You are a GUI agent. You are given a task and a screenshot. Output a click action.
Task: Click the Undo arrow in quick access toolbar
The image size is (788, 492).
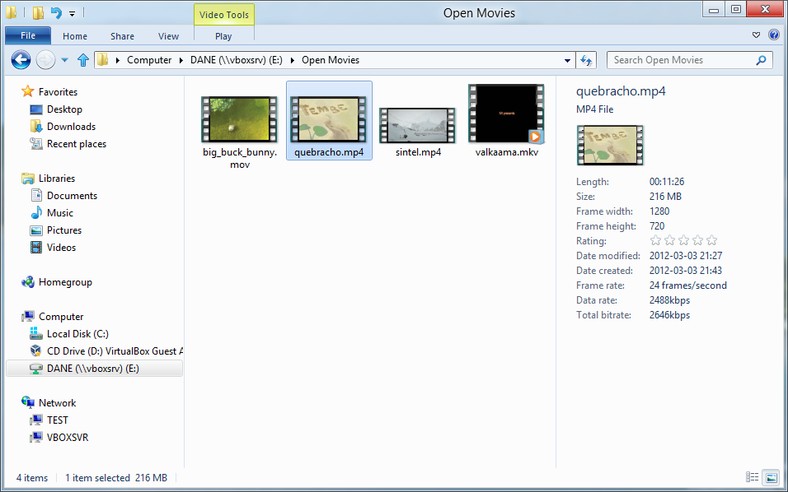tap(56, 13)
